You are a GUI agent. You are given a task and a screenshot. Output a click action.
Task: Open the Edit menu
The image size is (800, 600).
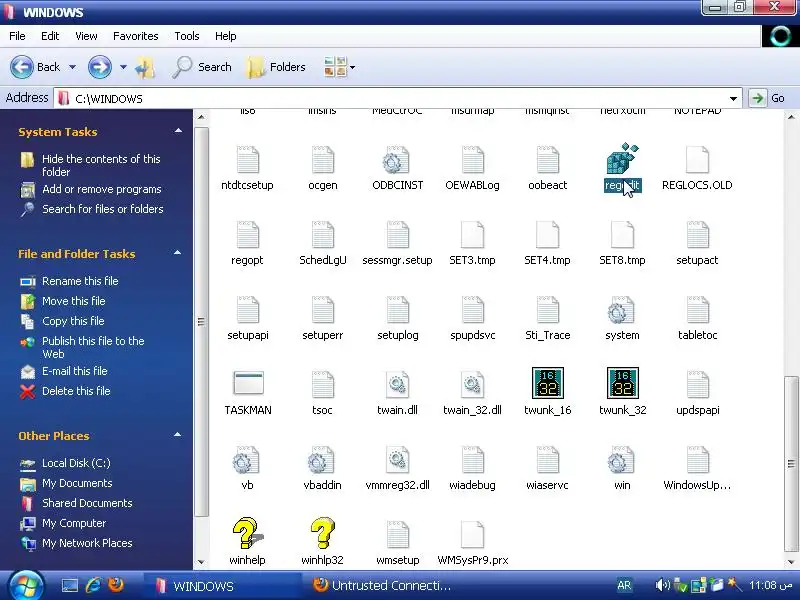50,36
